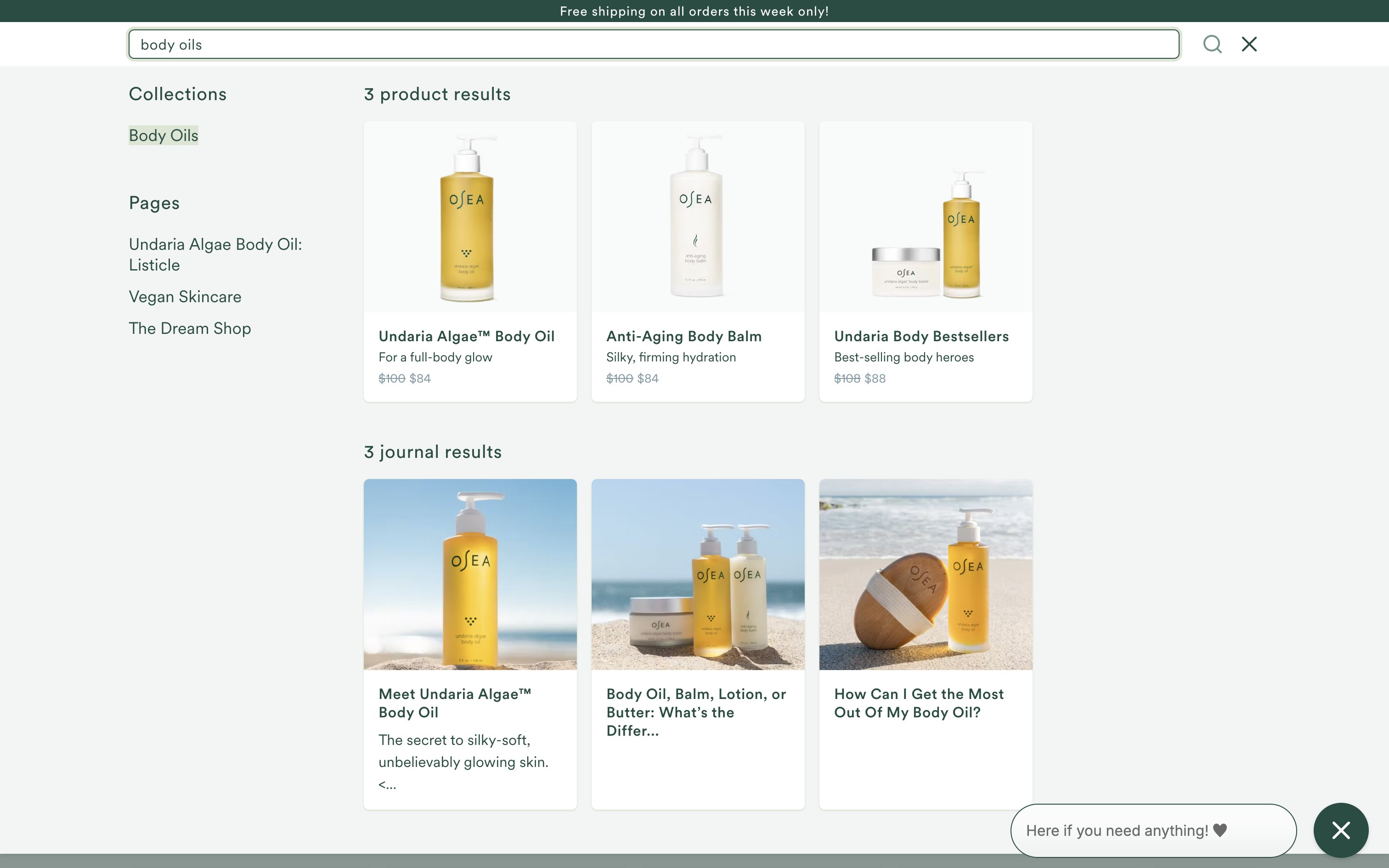
Task: Open Body Oil, Balm, Lotion journal image
Action: click(x=698, y=575)
